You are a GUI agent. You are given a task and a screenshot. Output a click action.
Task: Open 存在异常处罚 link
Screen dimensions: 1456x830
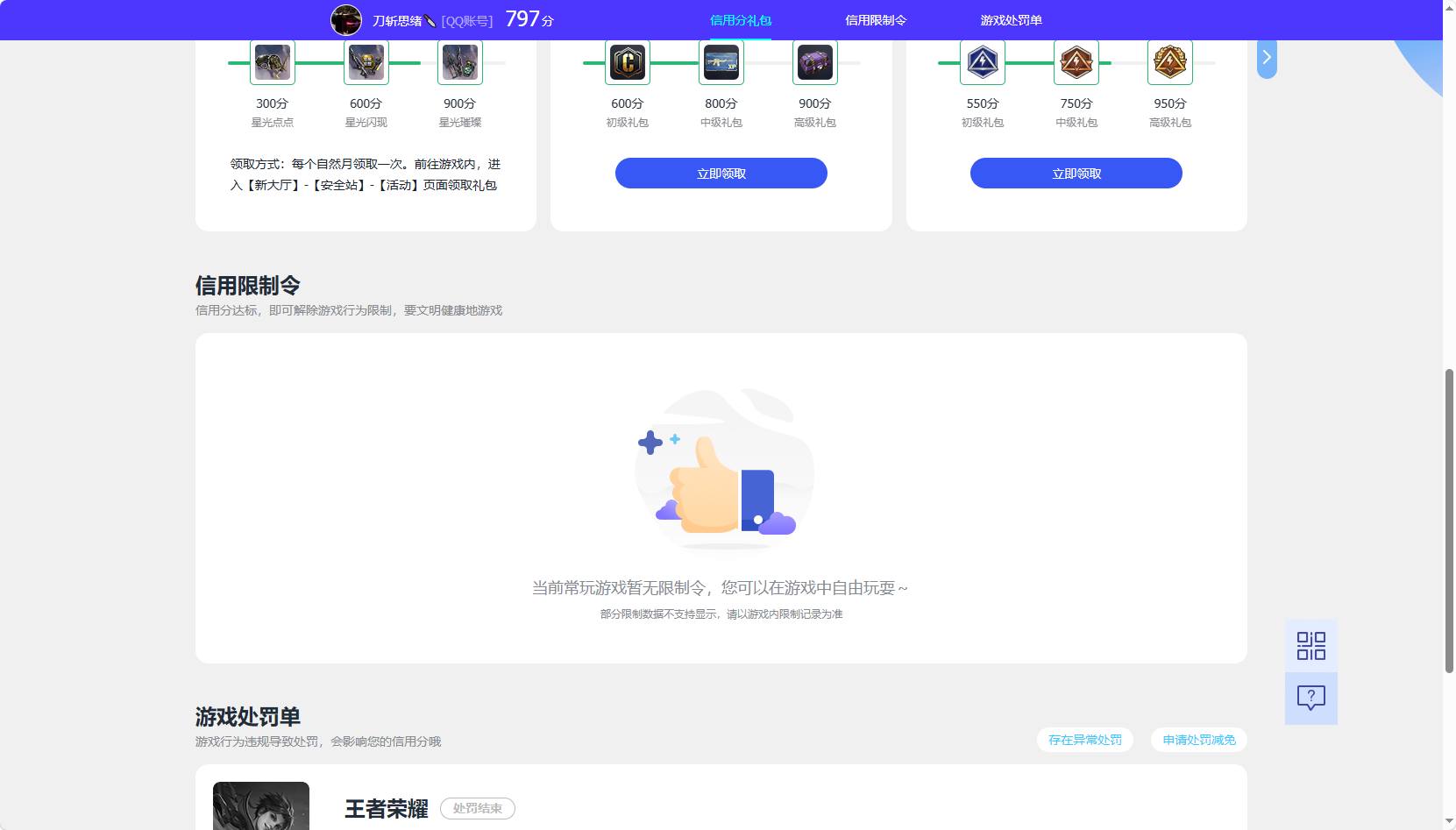point(1085,740)
